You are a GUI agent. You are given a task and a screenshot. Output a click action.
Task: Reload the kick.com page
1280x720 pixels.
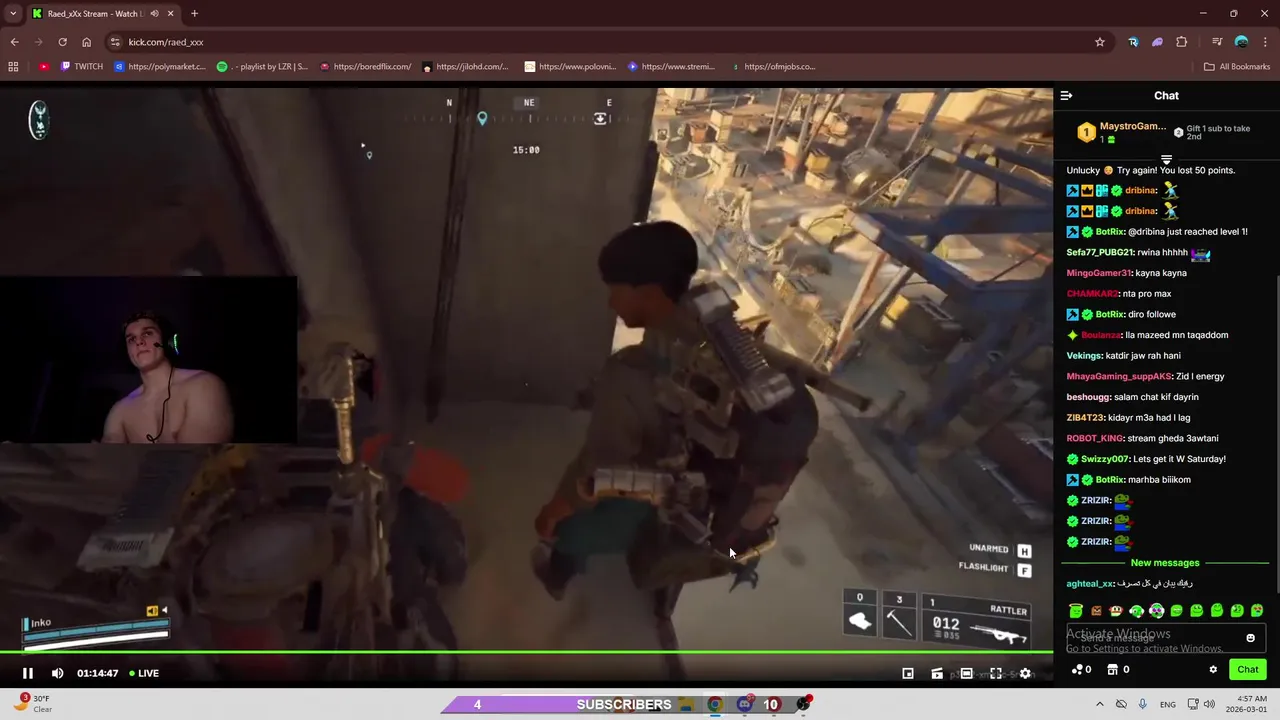pos(62,42)
